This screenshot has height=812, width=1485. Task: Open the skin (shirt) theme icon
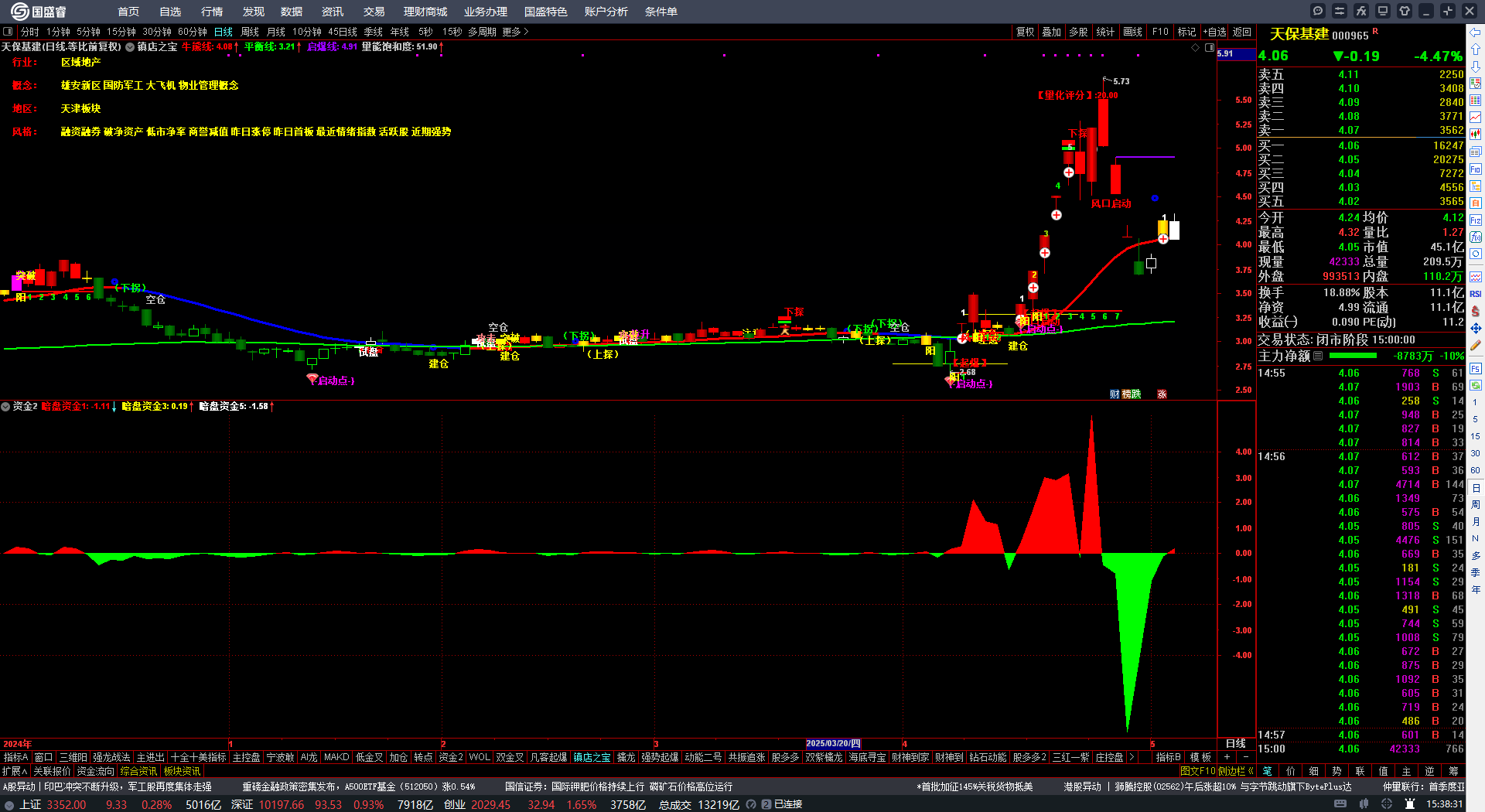(x=1405, y=11)
